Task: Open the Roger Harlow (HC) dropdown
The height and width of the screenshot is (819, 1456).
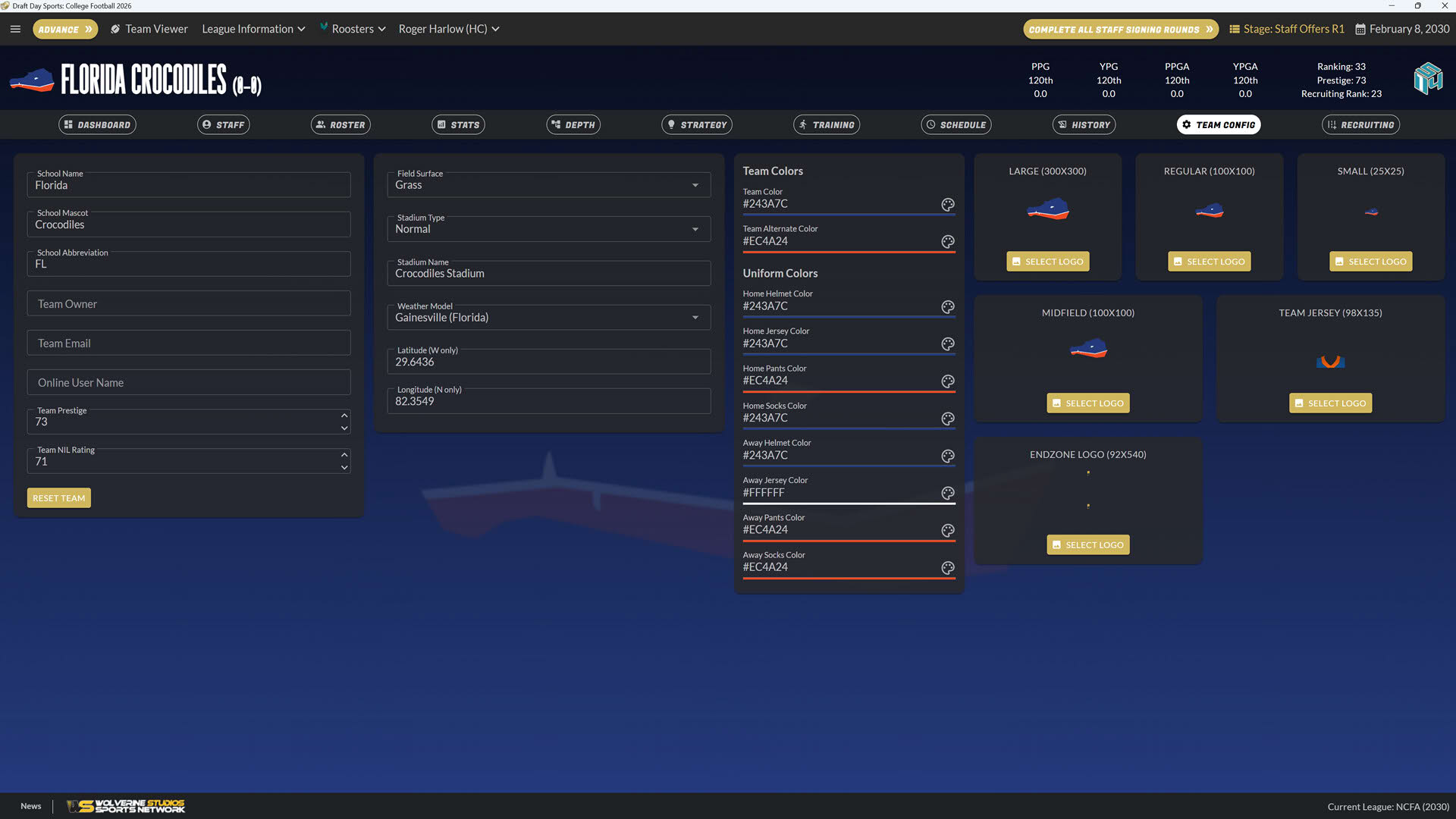Action: pyautogui.click(x=449, y=29)
